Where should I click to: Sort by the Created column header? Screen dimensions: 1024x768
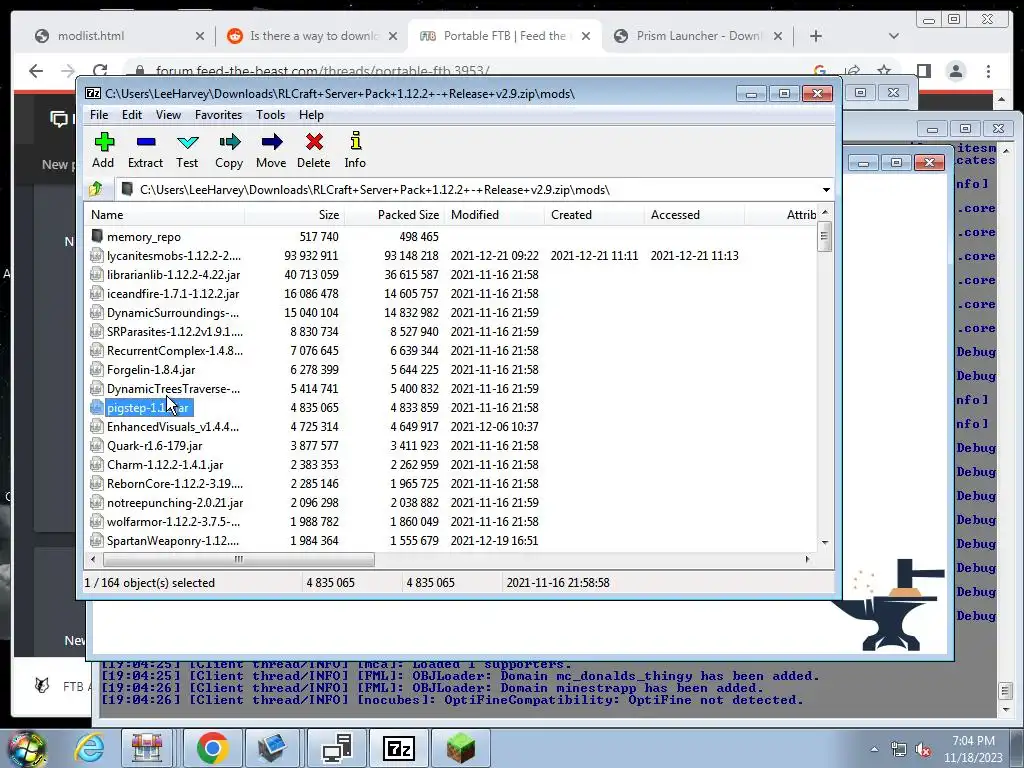point(594,215)
